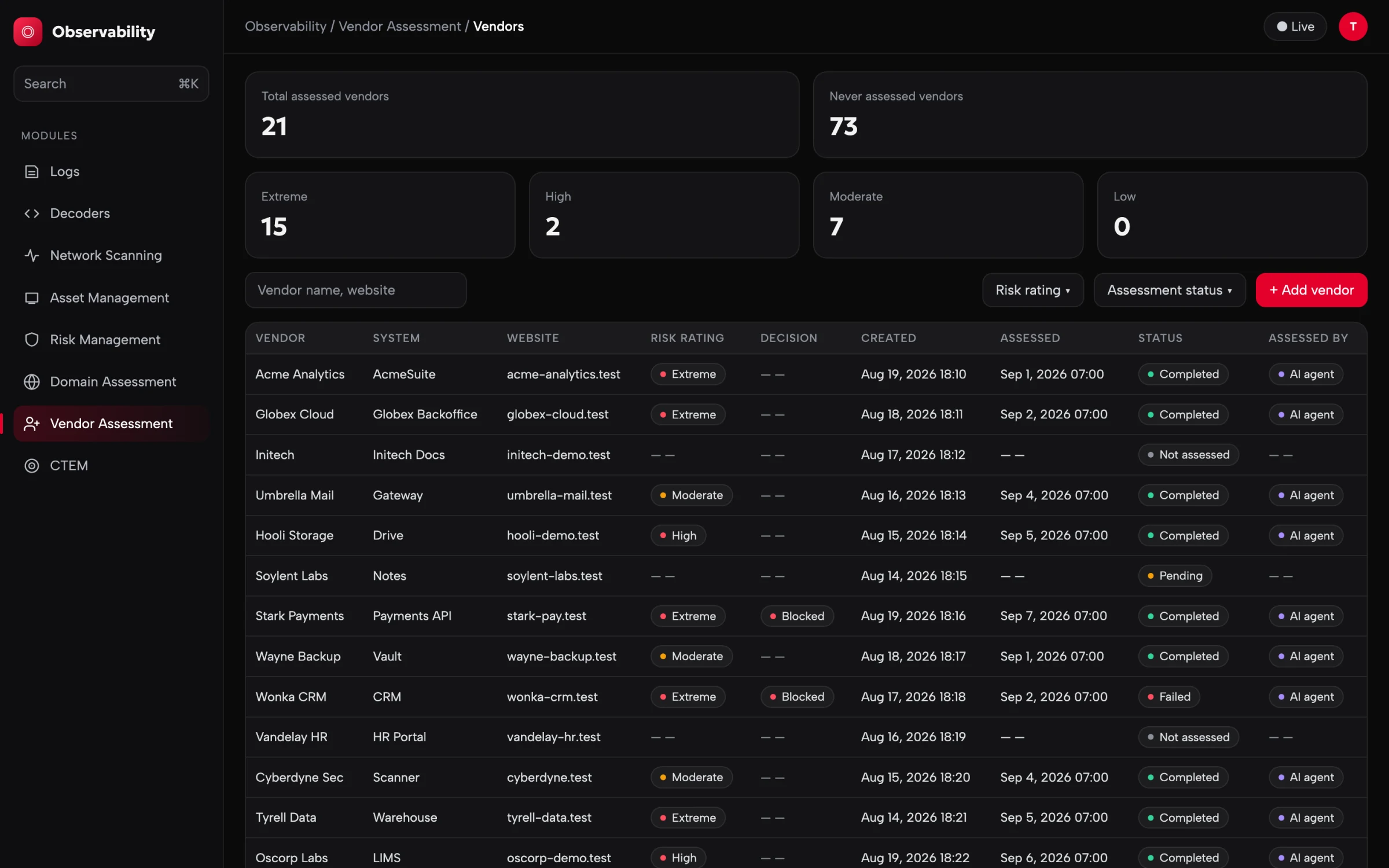The width and height of the screenshot is (1389, 868).
Task: Open the Risk rating filter dropdown
Action: [x=1032, y=290]
